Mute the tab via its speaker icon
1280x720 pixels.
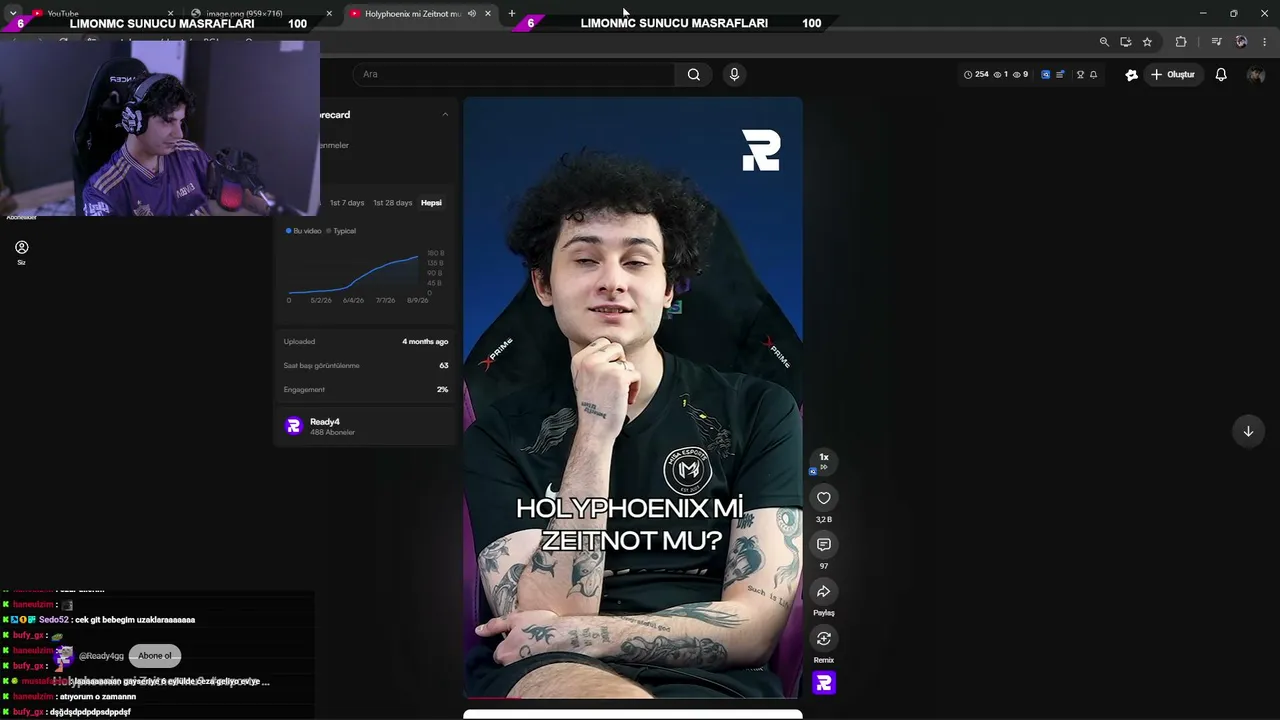click(472, 13)
